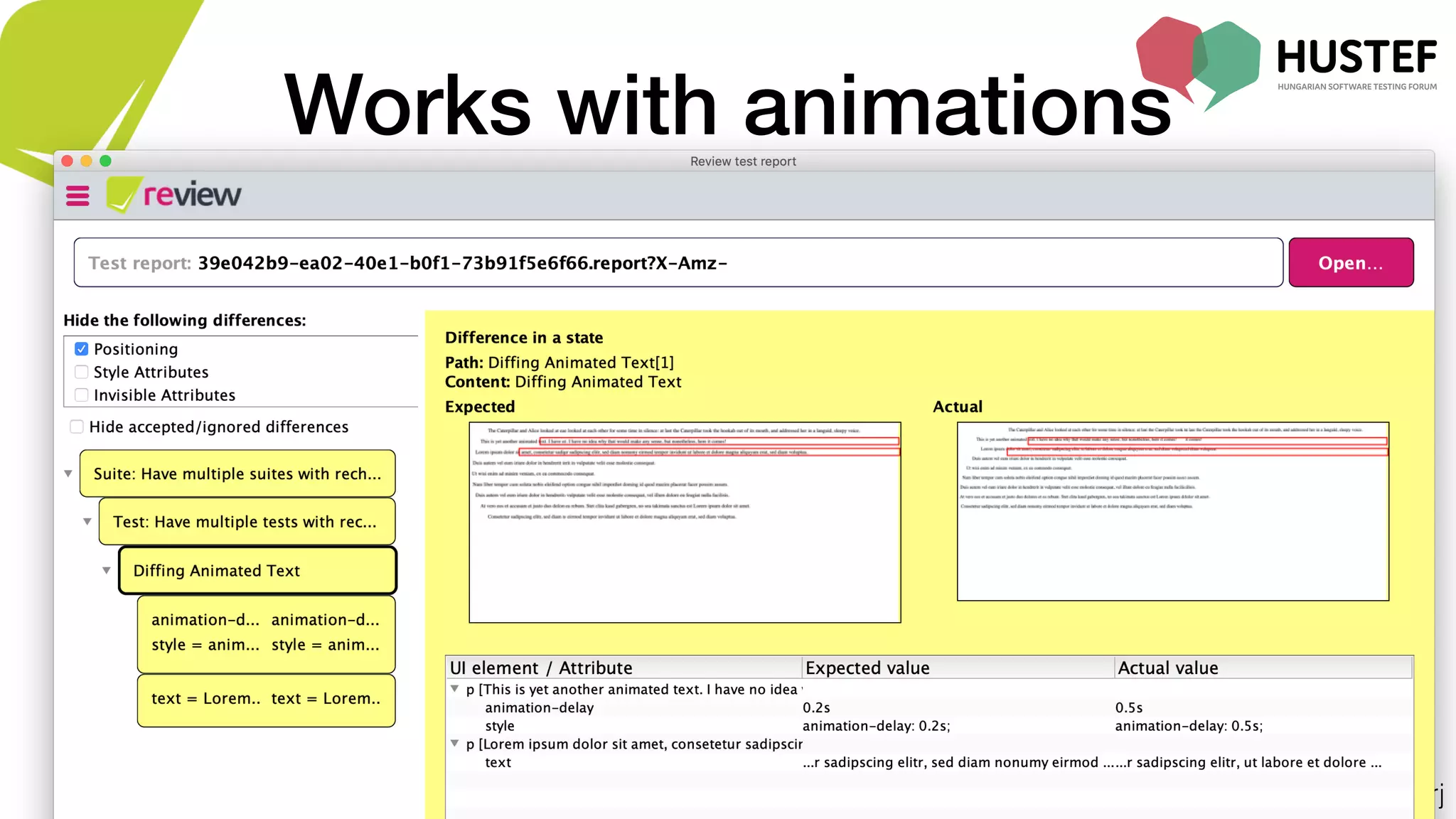Click the Path: Diffing Animated Text[1] line
Screen dimensions: 1456x819
pyautogui.click(x=560, y=363)
